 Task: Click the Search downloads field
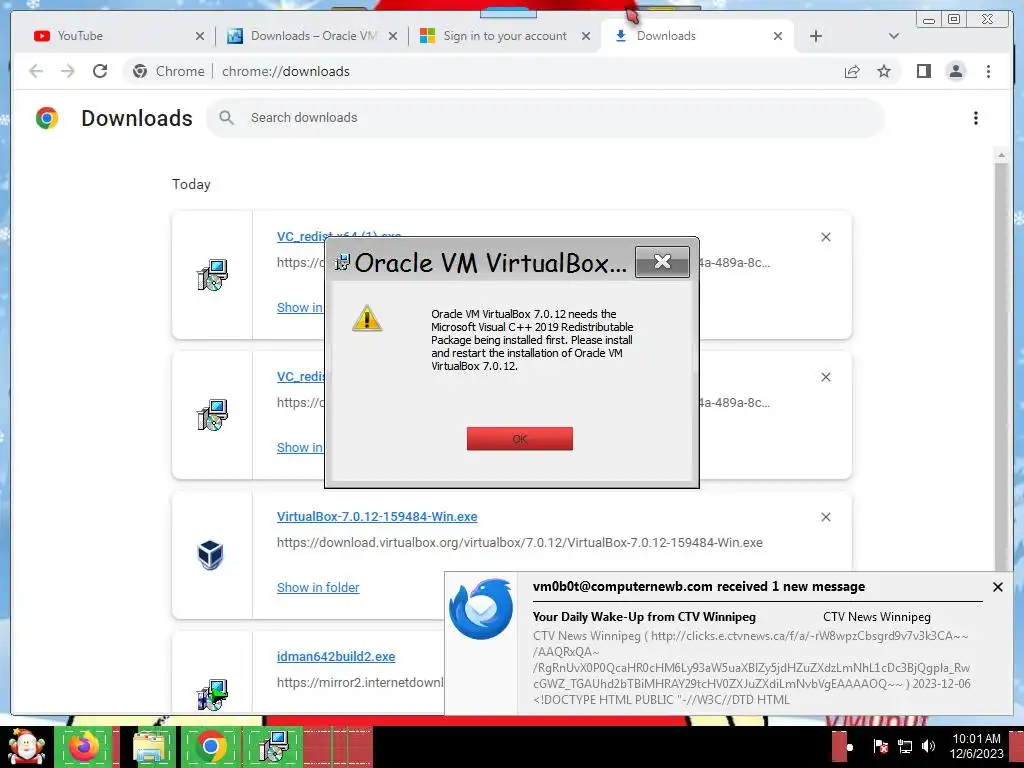(x=545, y=118)
